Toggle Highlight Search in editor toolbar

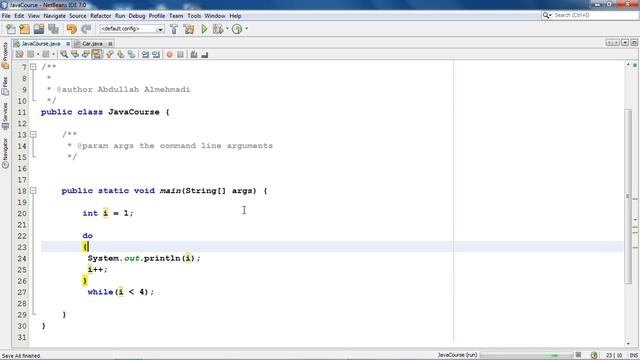click(x=97, y=54)
